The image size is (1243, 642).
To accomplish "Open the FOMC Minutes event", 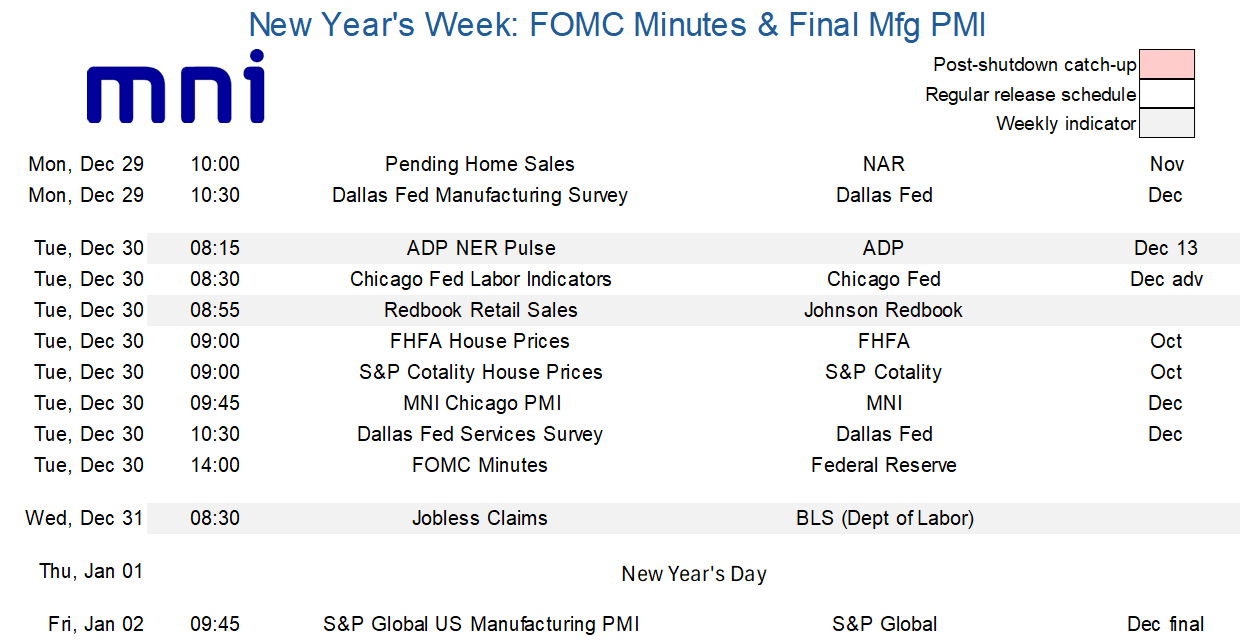I will 480,465.
